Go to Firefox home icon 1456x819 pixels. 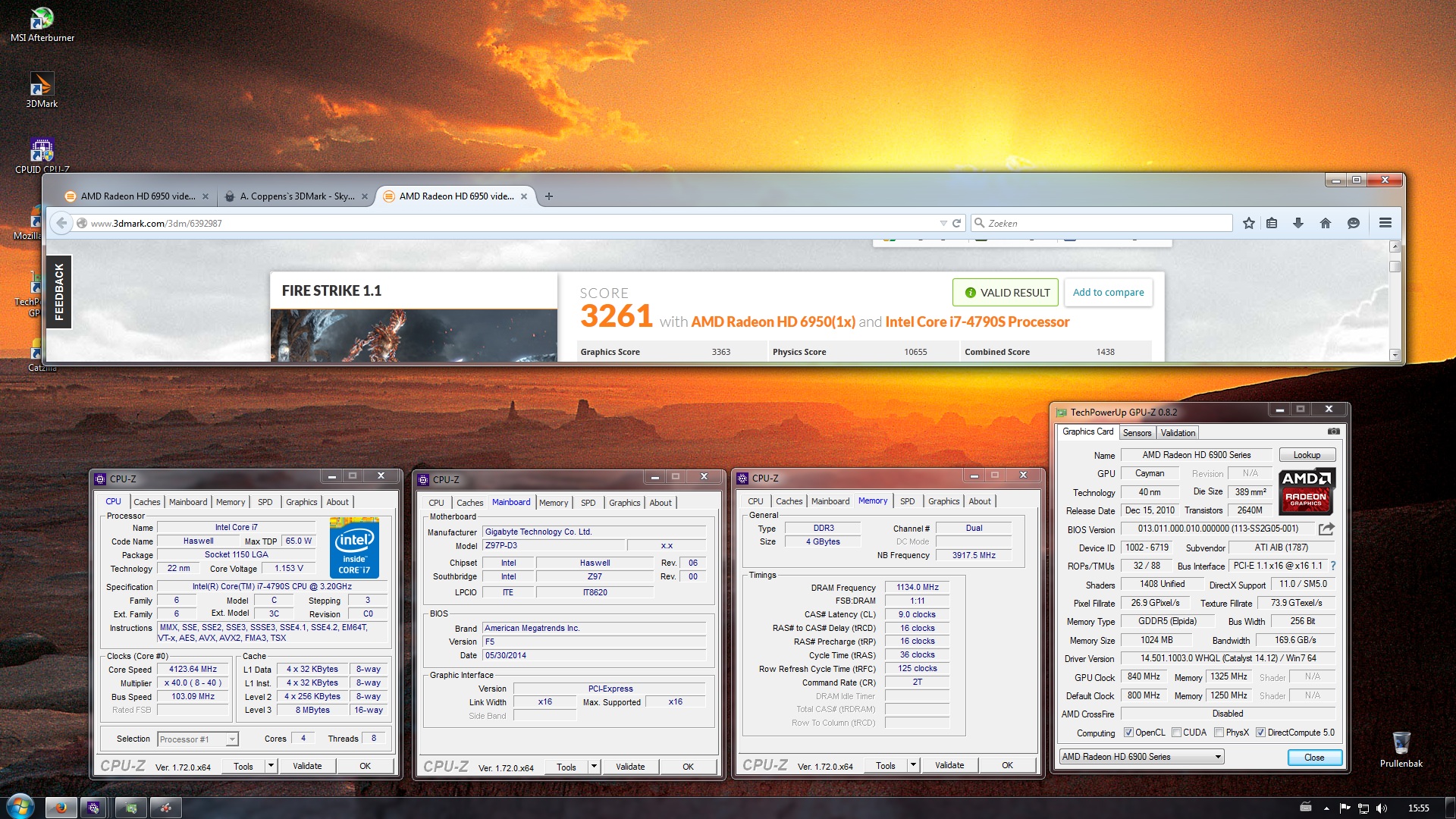[1325, 223]
